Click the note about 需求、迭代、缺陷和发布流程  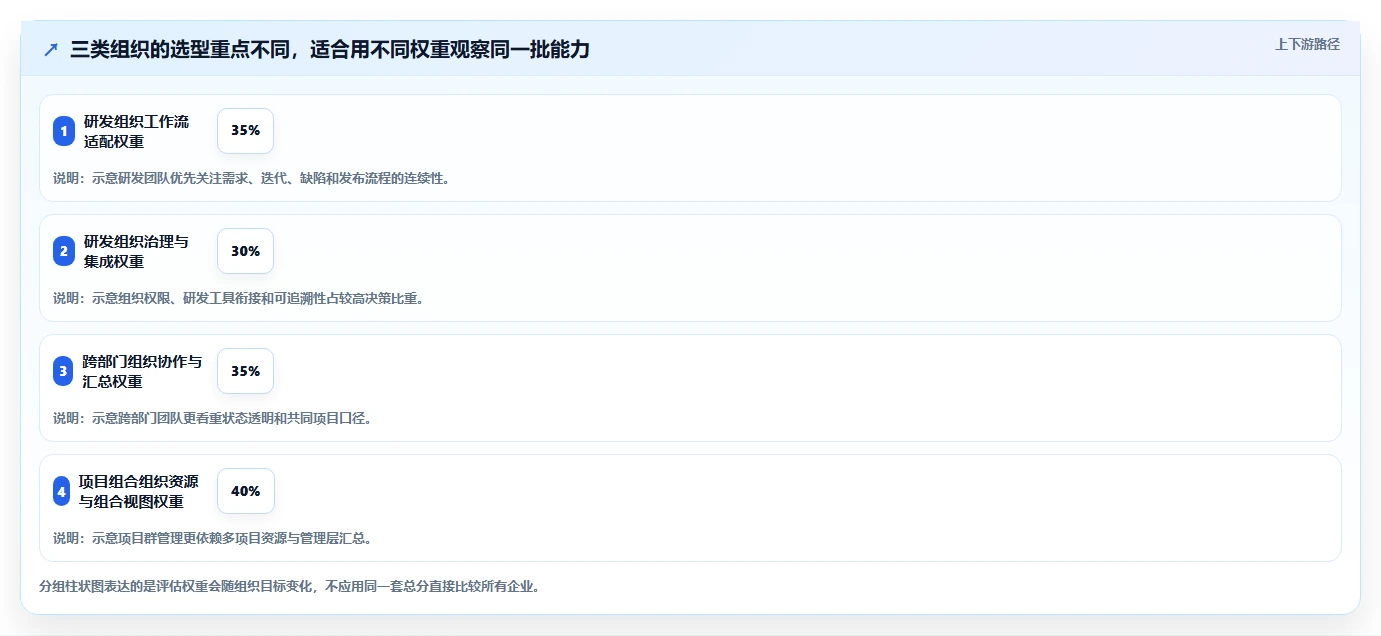[x=251, y=178]
